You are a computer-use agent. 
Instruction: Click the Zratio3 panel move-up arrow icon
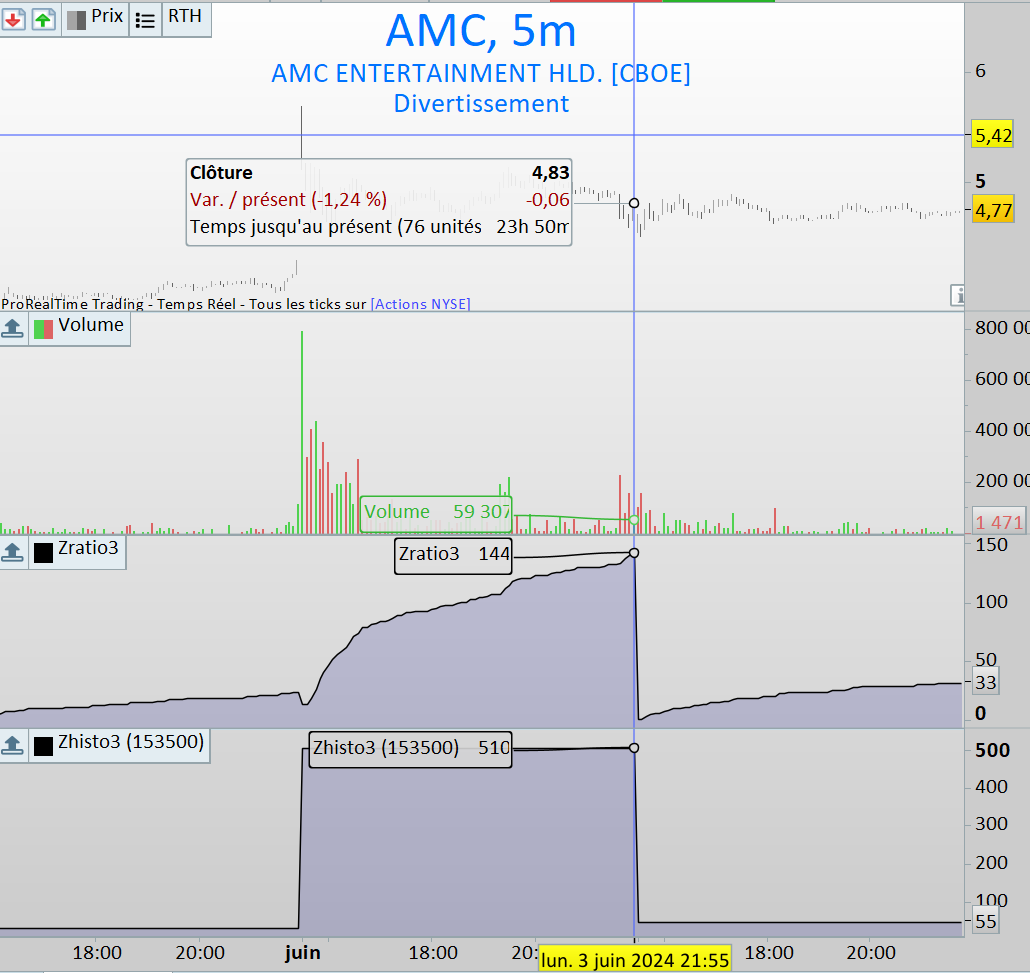(12, 552)
